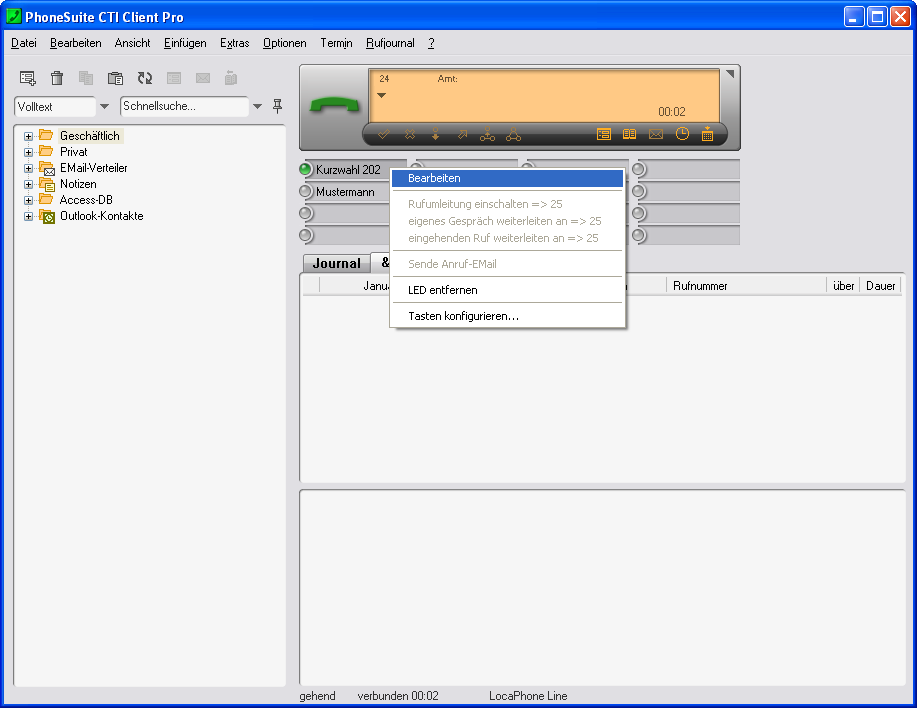
Task: Toggle the pin icon beside Schnellsuche
Action: click(x=277, y=106)
